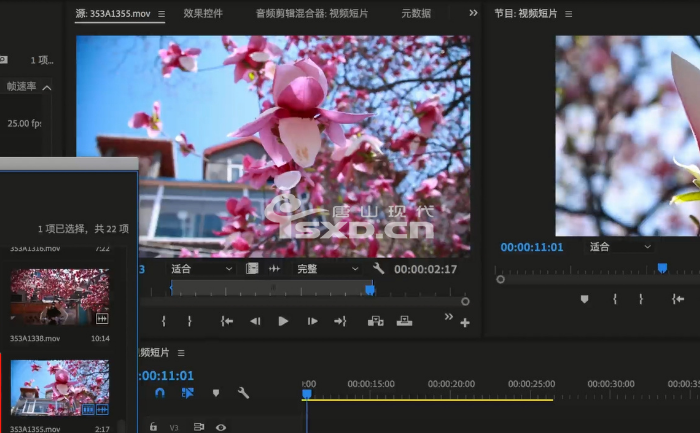Select the V3 track target label
The image size is (700, 433).
pos(174,428)
